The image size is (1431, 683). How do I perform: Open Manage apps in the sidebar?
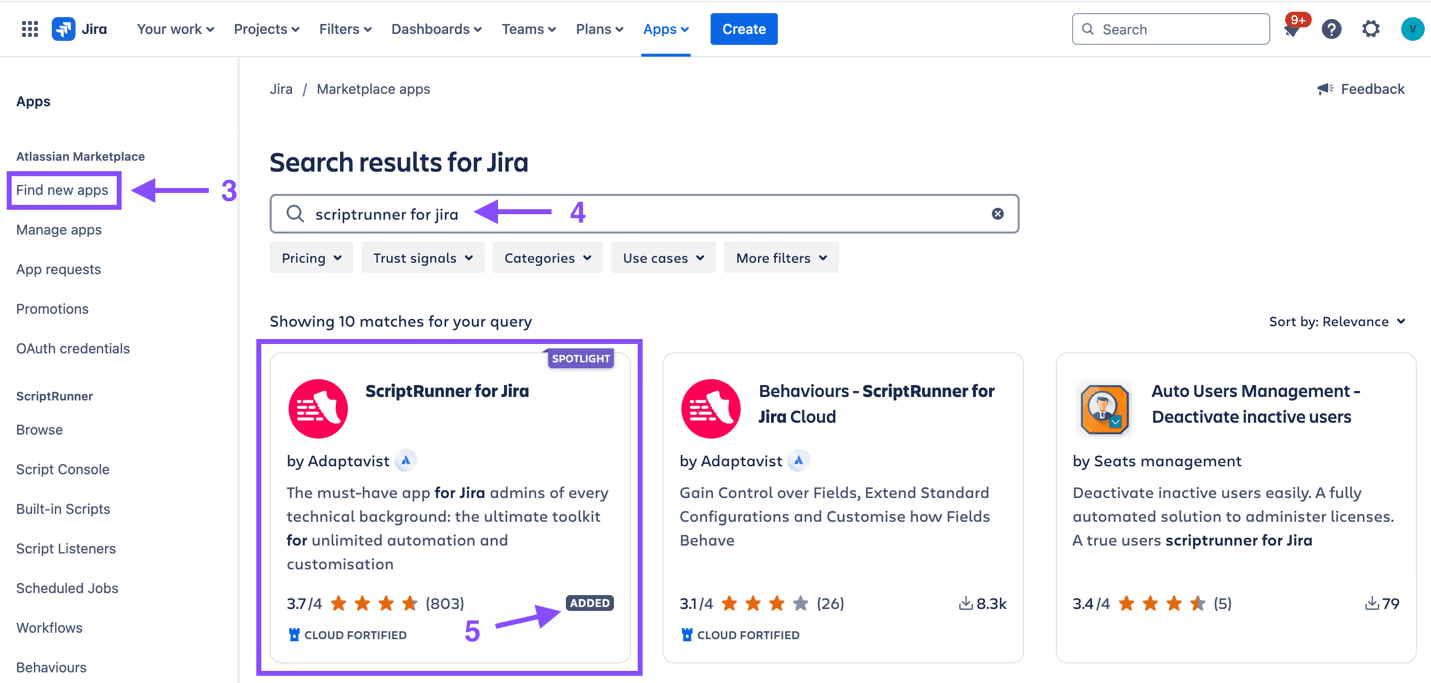58,229
